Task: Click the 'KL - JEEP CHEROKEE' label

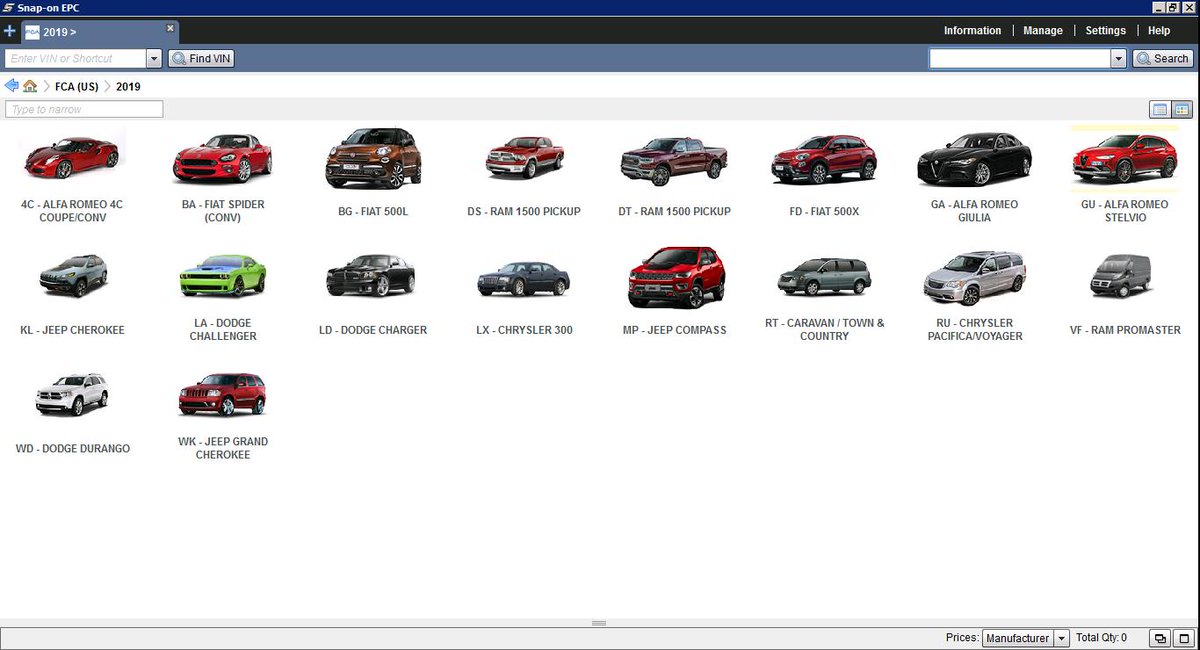Action: [x=72, y=330]
